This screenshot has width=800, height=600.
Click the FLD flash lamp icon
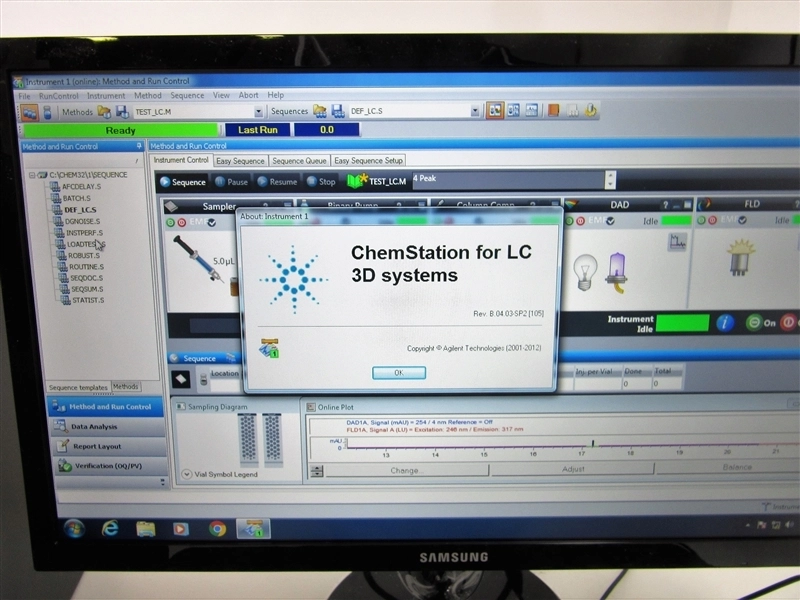(x=740, y=257)
